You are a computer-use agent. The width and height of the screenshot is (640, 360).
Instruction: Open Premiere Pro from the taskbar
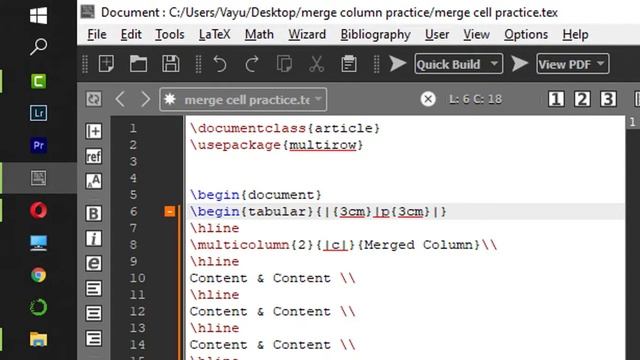point(38,145)
